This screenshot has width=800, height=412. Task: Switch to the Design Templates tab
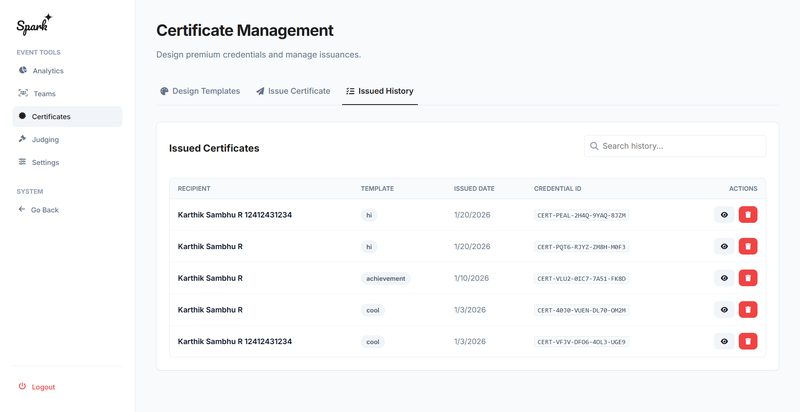click(200, 91)
